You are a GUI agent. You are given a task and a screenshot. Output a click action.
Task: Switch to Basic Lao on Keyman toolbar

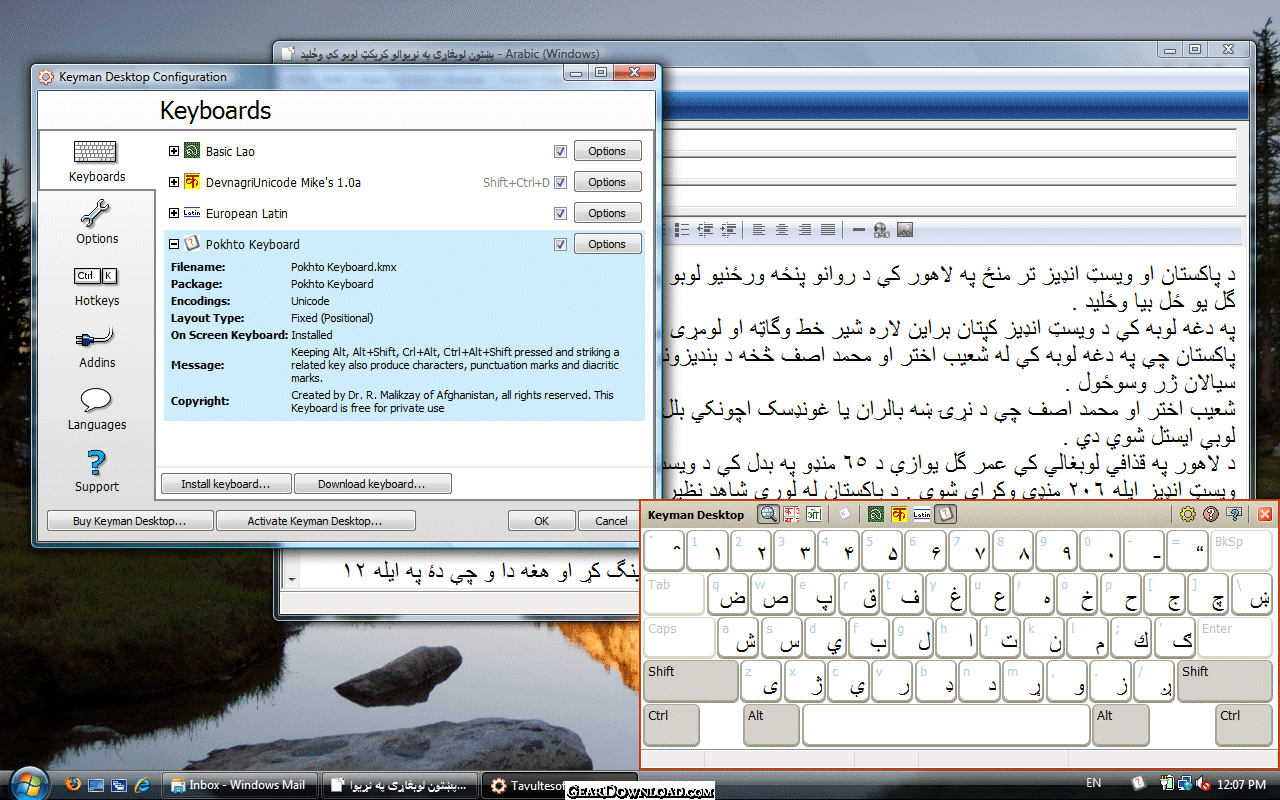[x=876, y=514]
